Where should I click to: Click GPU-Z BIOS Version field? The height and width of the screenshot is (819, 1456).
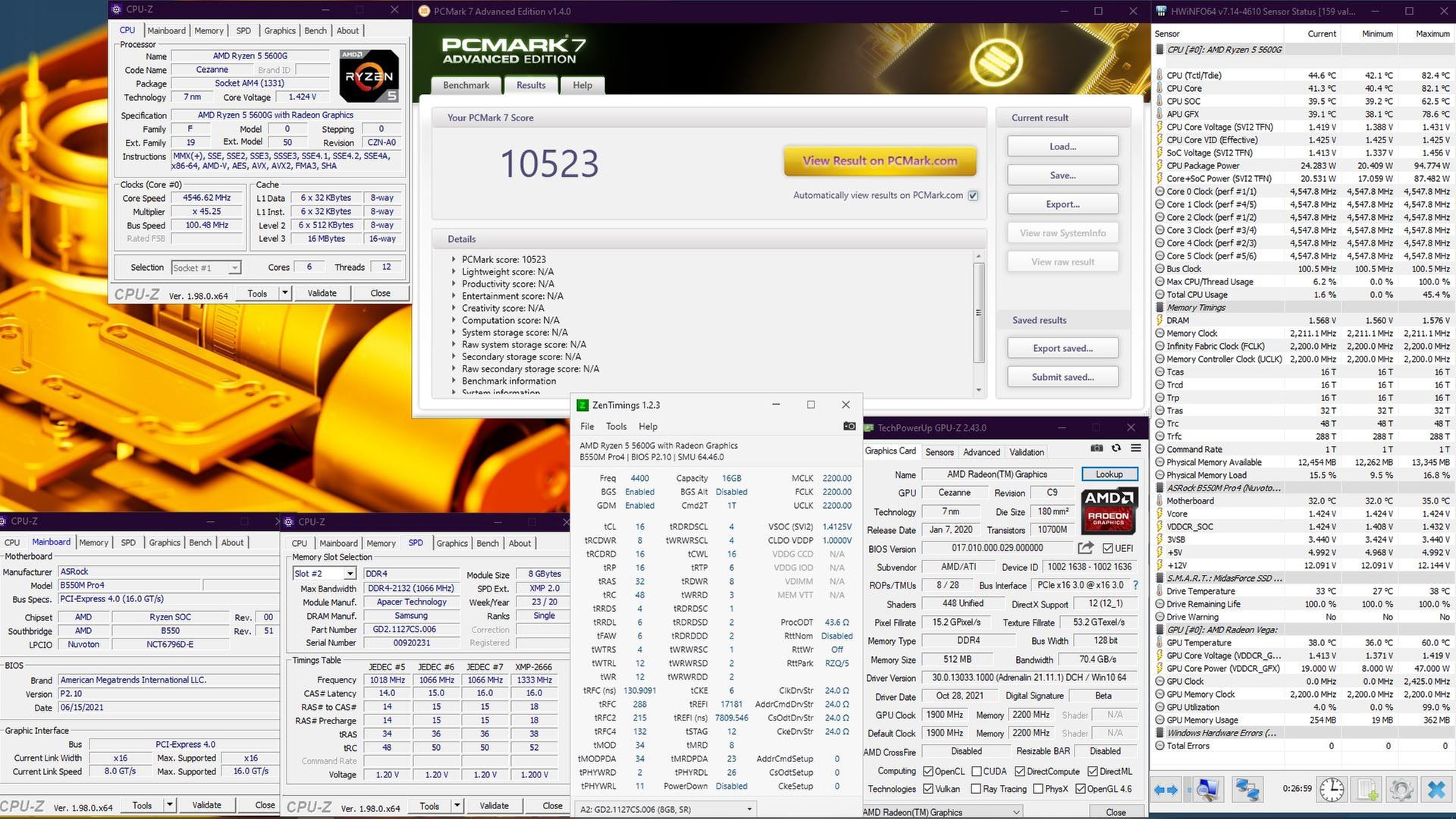point(997,548)
